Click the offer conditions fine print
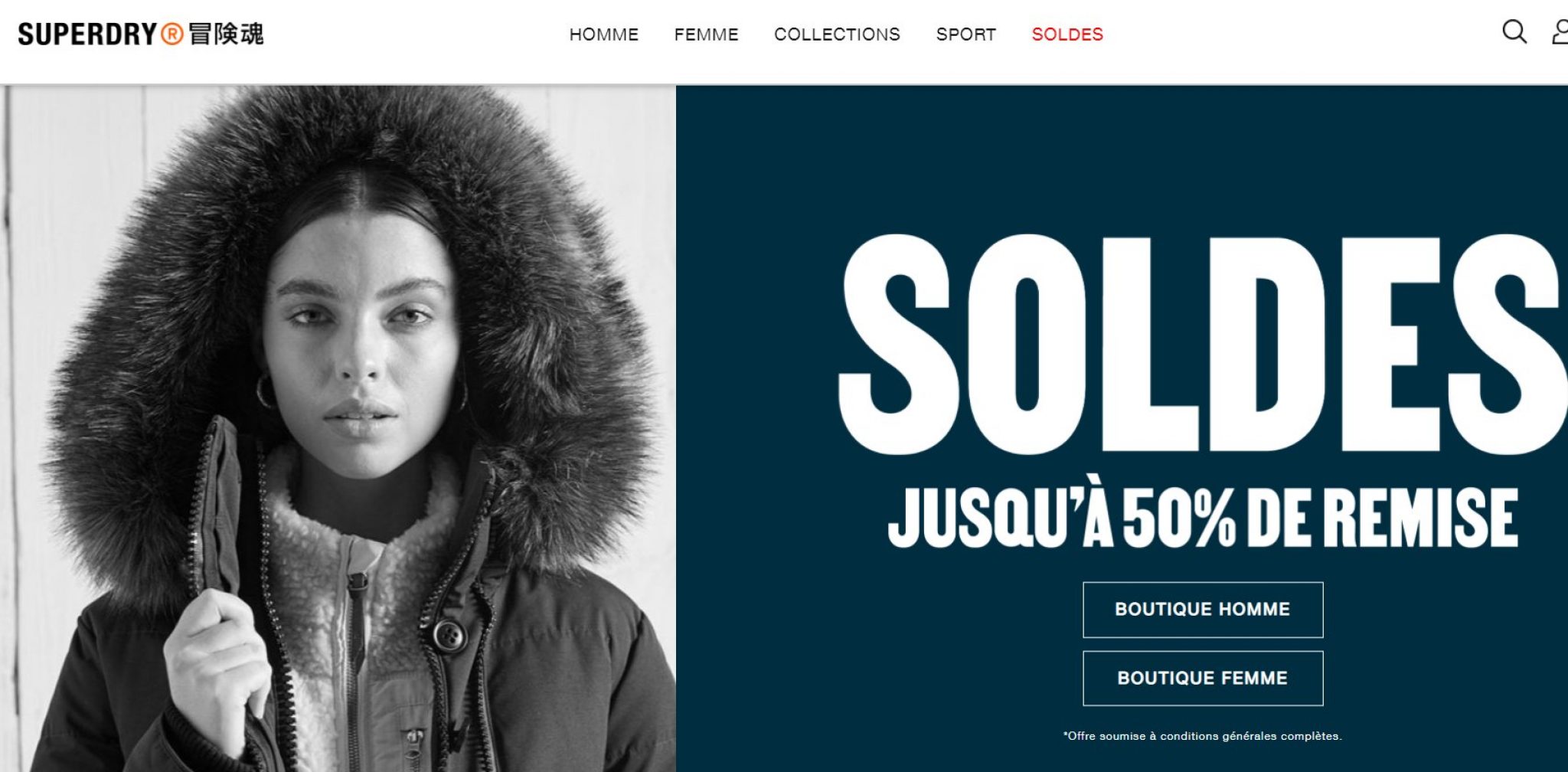Viewport: 1568px width, 772px height. click(1202, 736)
